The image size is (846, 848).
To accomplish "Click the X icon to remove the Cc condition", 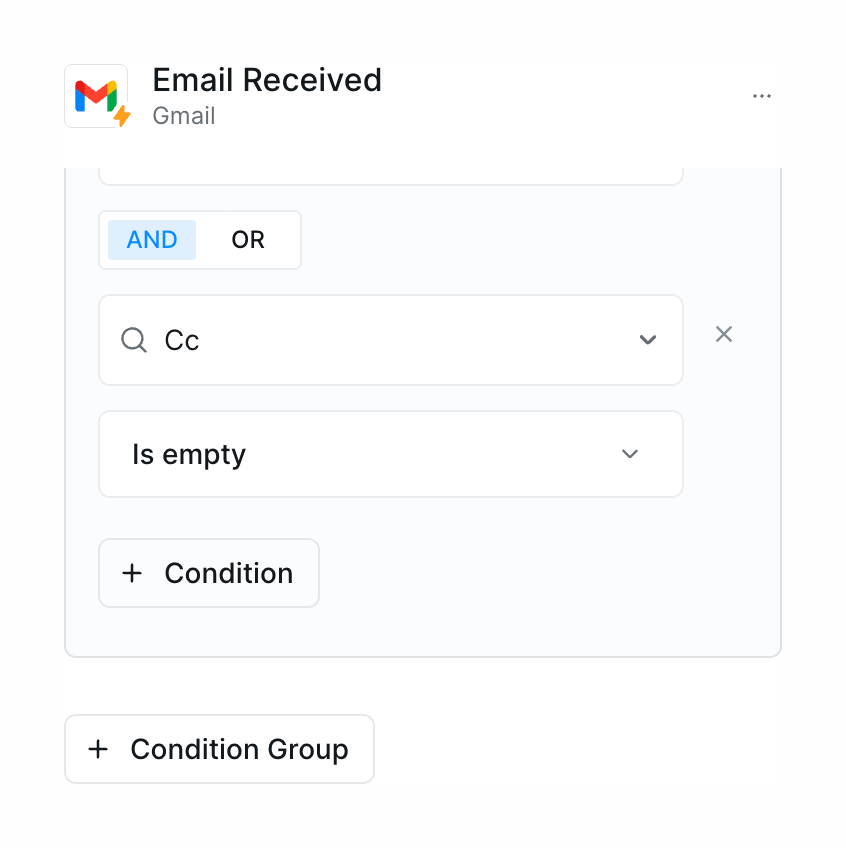I will point(723,334).
